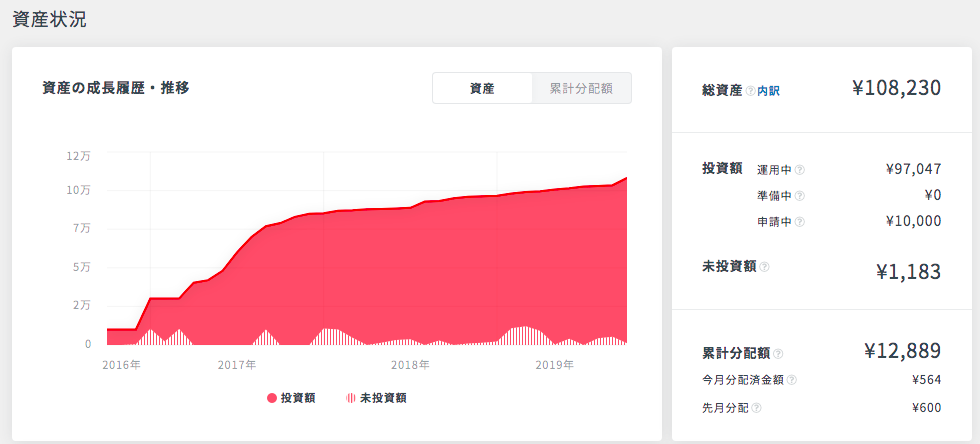
Task: Click help icon next to 今月分配済金額
Action: pos(792,380)
